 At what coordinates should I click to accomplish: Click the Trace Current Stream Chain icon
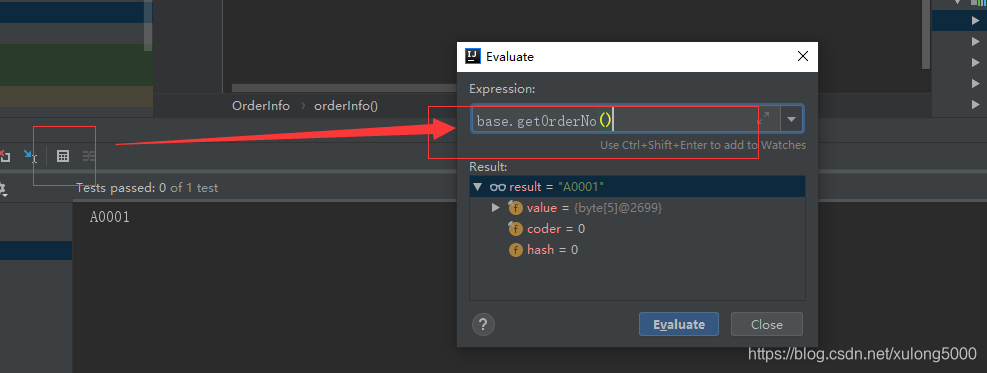tap(89, 156)
